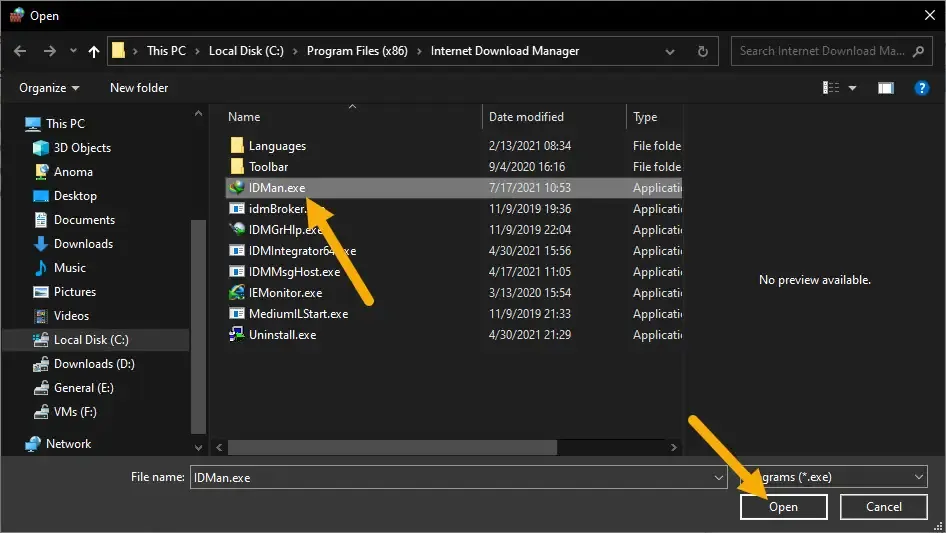Click the Up one level arrow
The image size is (946, 533).
(94, 51)
